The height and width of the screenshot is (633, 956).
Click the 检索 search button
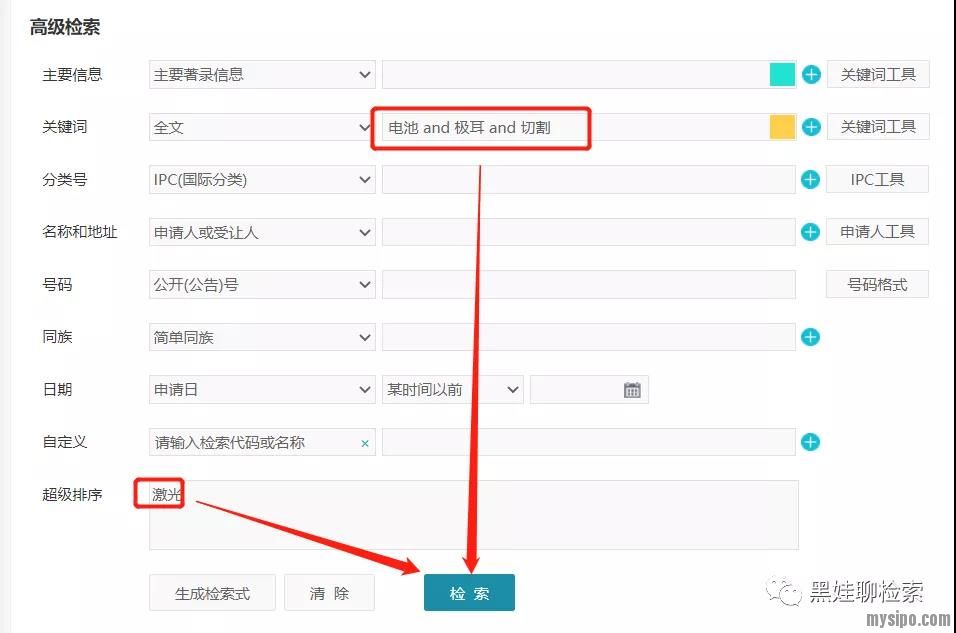click(x=469, y=593)
